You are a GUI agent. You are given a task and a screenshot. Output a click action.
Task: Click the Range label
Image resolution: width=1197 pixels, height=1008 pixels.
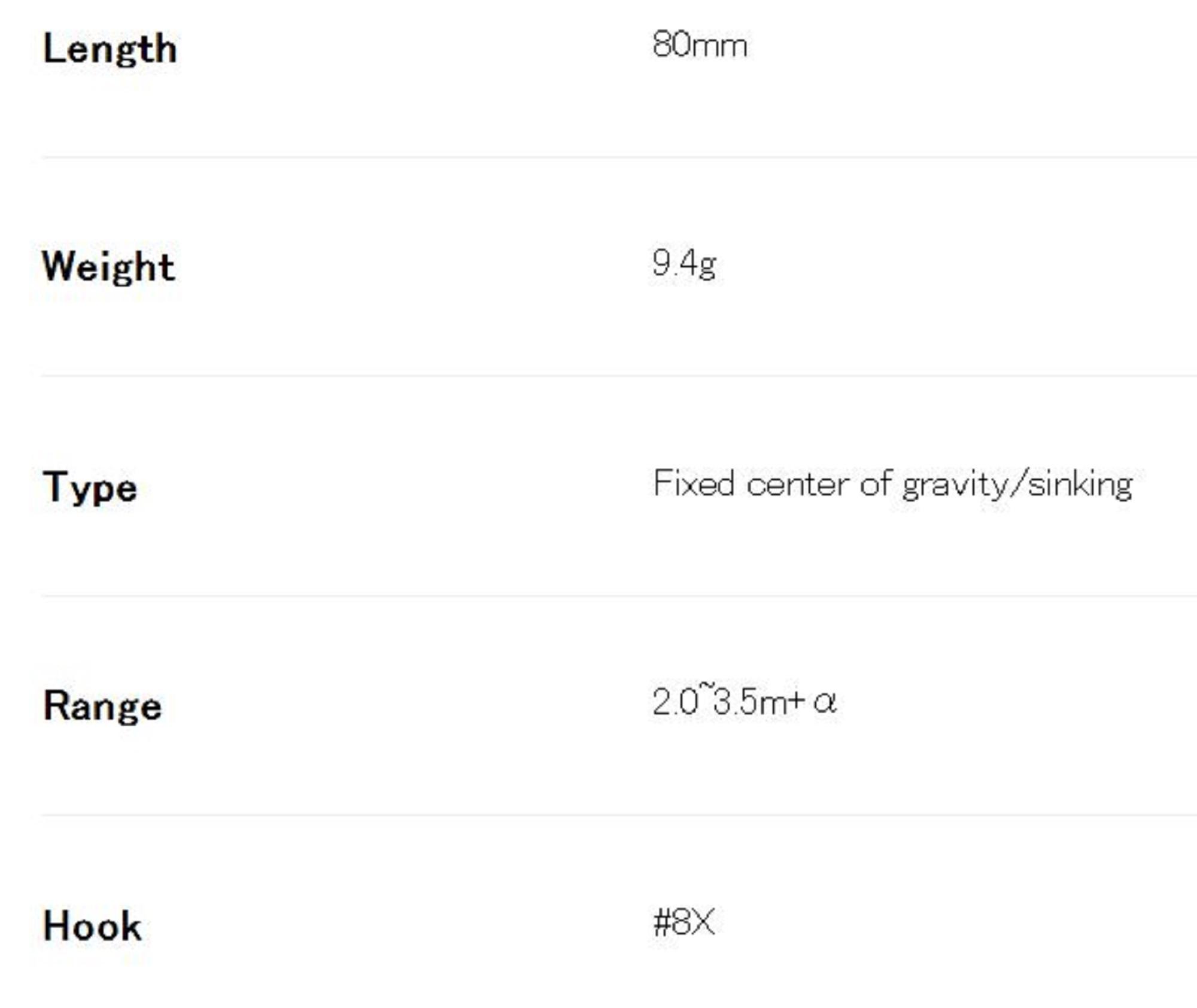pos(102,706)
